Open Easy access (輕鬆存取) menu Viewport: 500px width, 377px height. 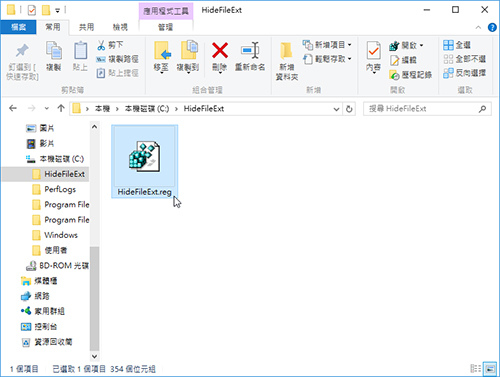pyautogui.click(x=327, y=59)
